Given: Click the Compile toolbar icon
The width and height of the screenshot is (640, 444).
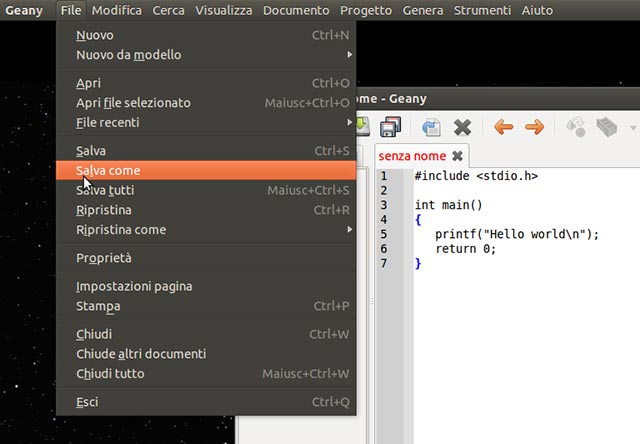Looking at the screenshot, I should (576, 127).
